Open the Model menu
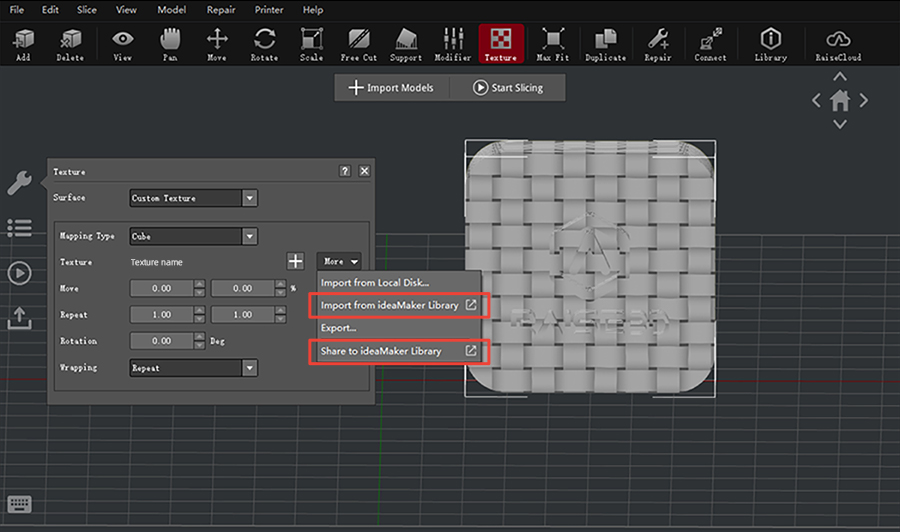The height and width of the screenshot is (532, 900). (x=172, y=10)
